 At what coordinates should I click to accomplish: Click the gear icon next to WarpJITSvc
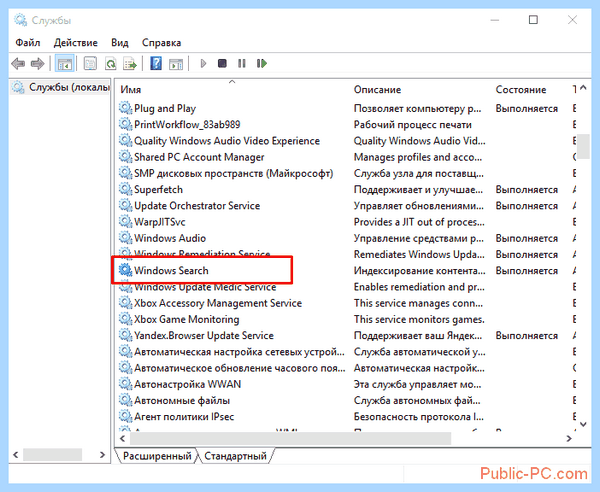pos(125,222)
